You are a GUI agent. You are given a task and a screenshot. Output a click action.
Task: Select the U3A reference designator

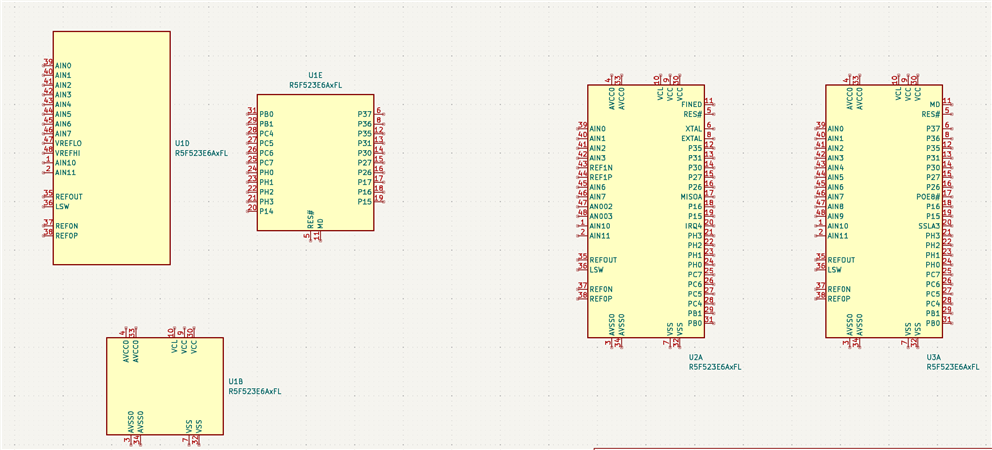934,358
